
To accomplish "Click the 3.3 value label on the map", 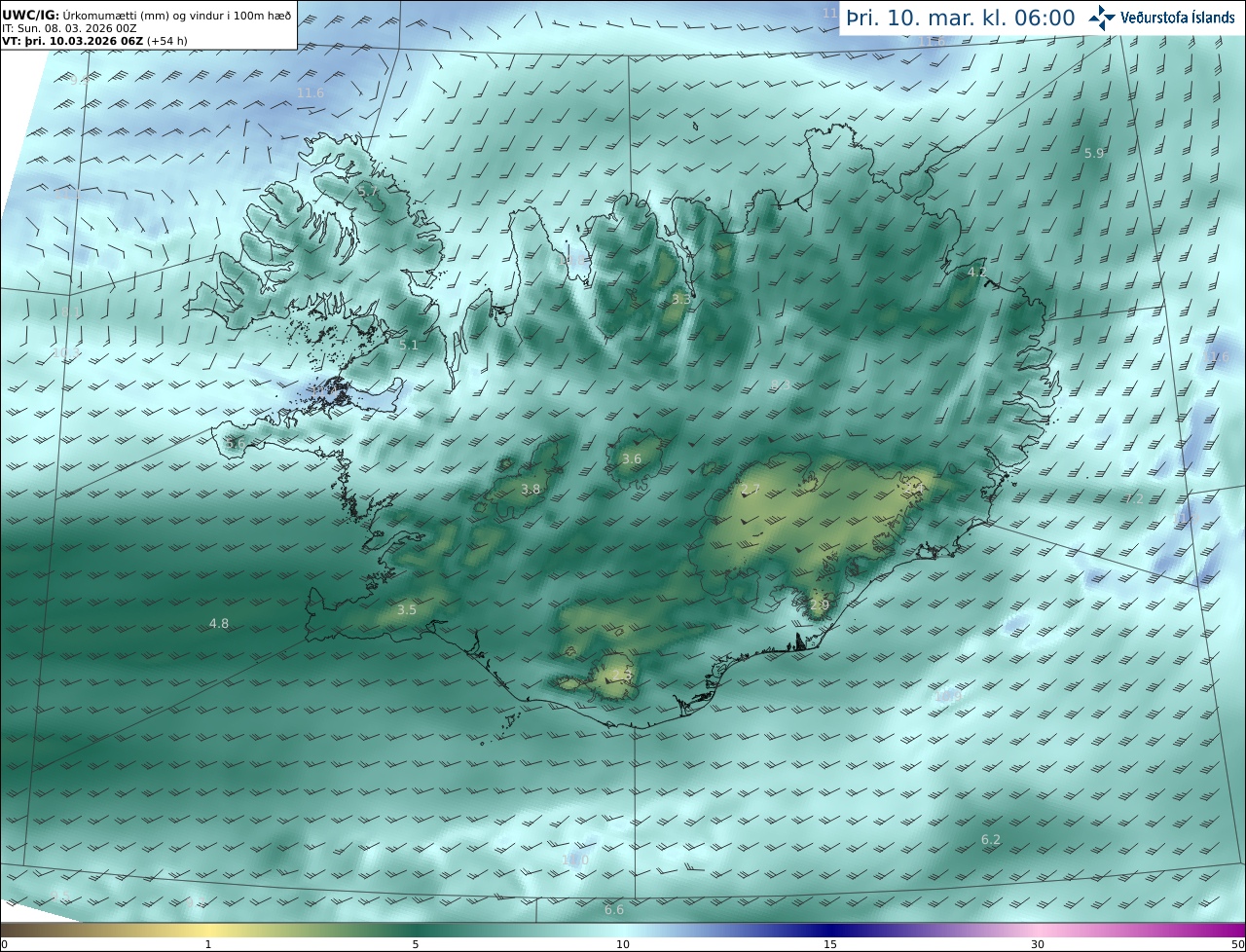I will coord(681,300).
